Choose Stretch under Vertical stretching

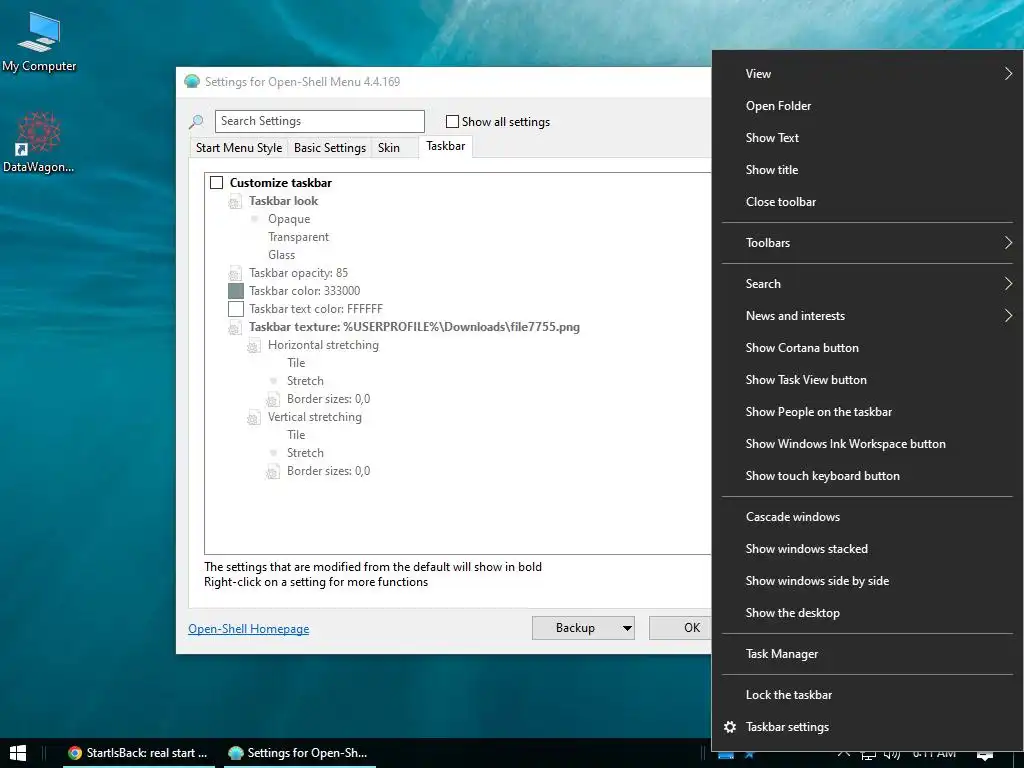(x=305, y=453)
